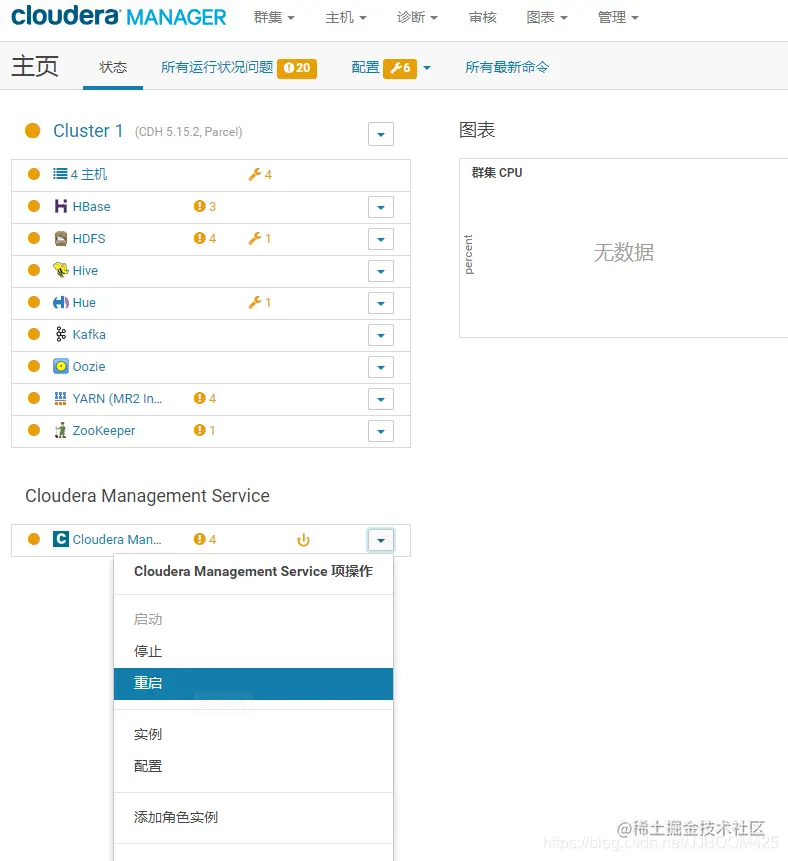Viewport: 788px width, 861px height.
Task: Click the 审核 menu item
Action: pyautogui.click(x=483, y=18)
